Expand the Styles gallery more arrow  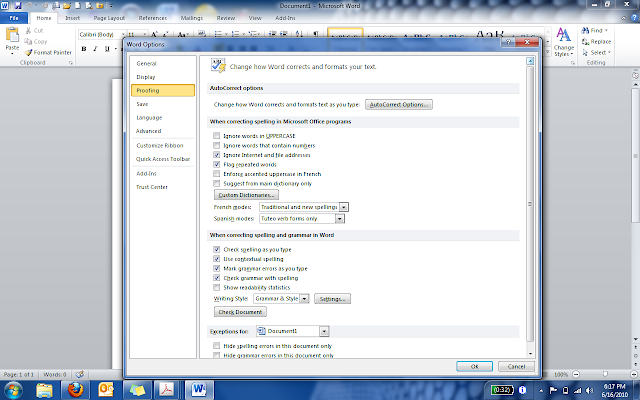click(x=548, y=52)
